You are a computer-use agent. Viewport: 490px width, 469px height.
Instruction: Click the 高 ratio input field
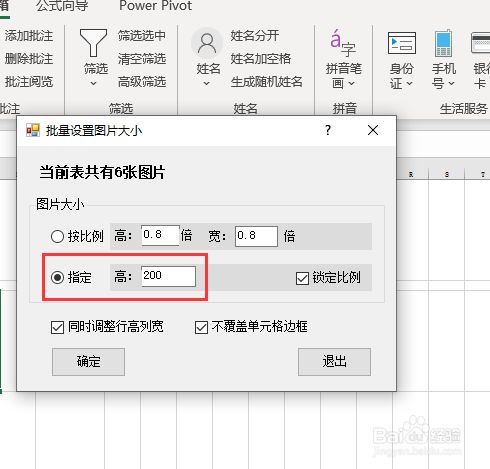[x=160, y=236]
